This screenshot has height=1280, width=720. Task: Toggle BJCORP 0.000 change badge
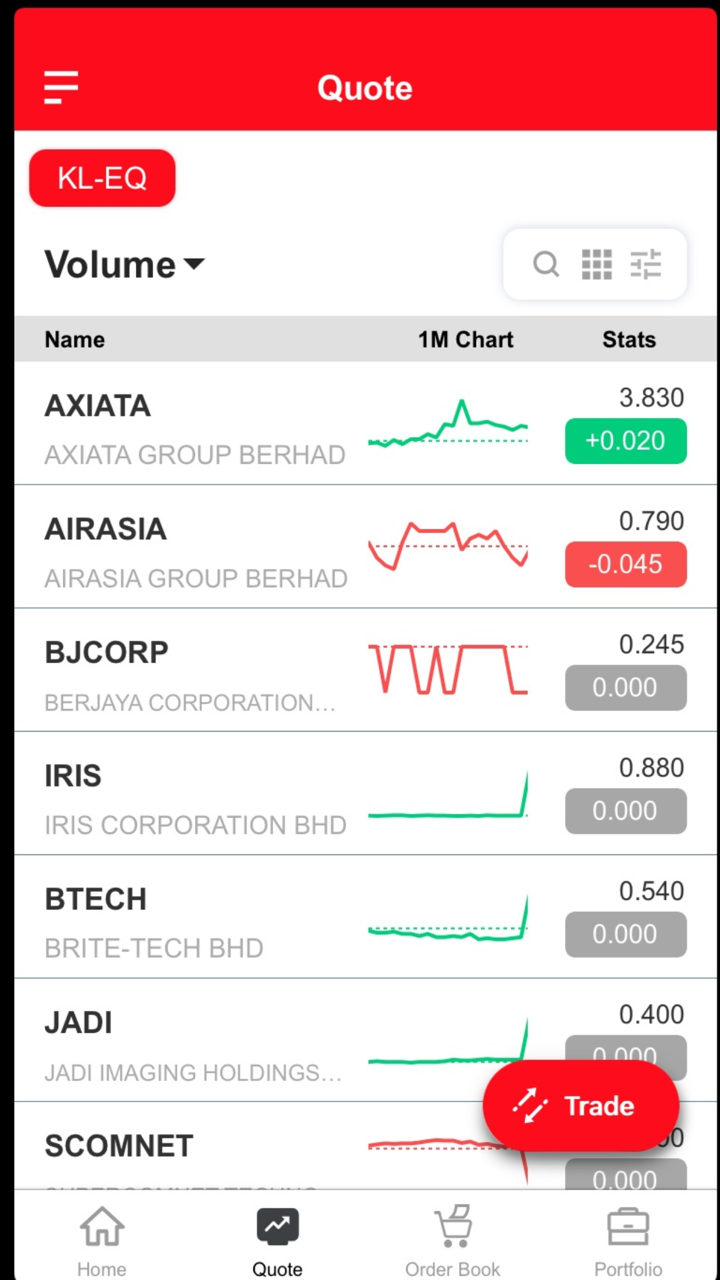tap(625, 688)
